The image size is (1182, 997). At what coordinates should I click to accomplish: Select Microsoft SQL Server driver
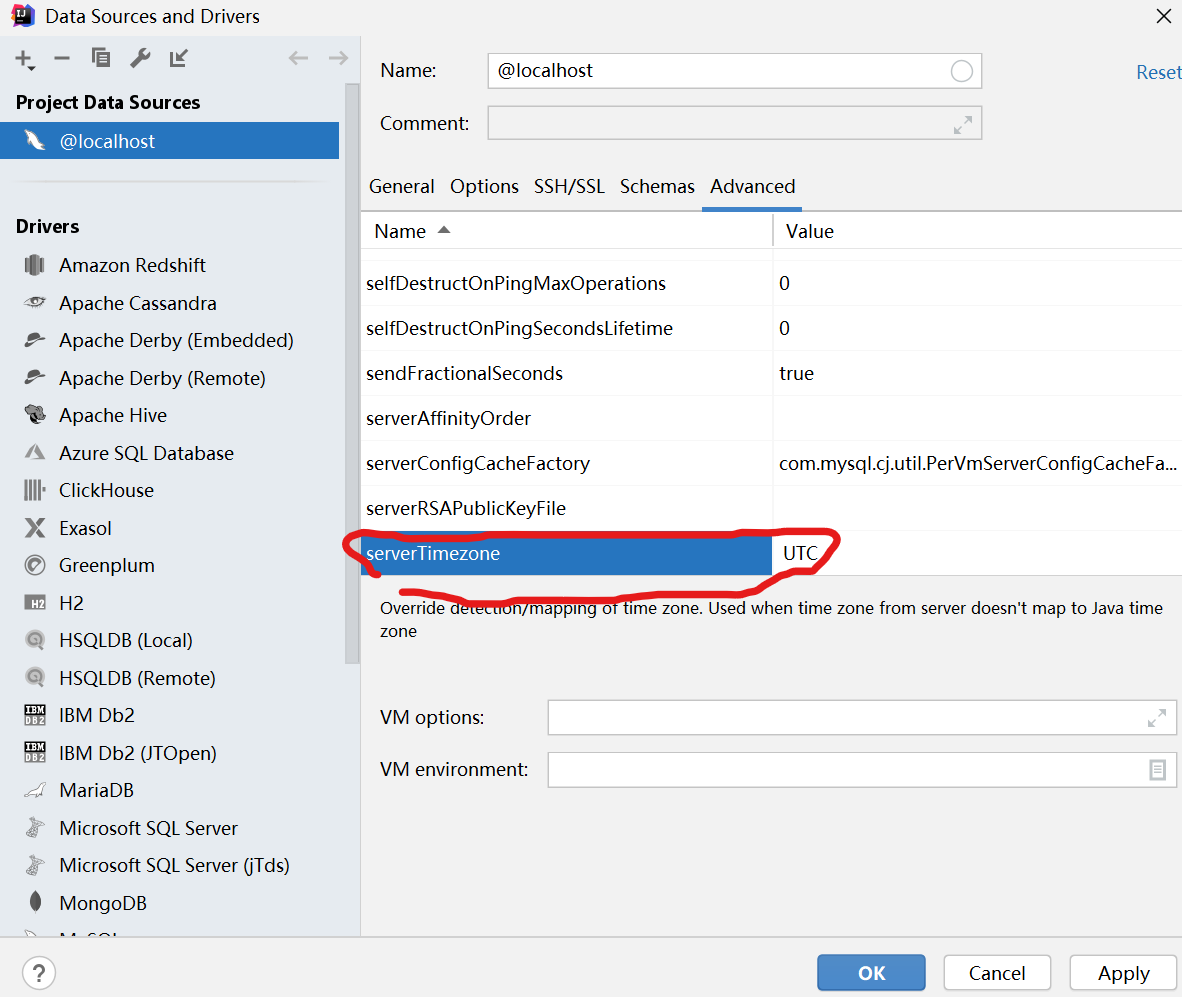(149, 828)
